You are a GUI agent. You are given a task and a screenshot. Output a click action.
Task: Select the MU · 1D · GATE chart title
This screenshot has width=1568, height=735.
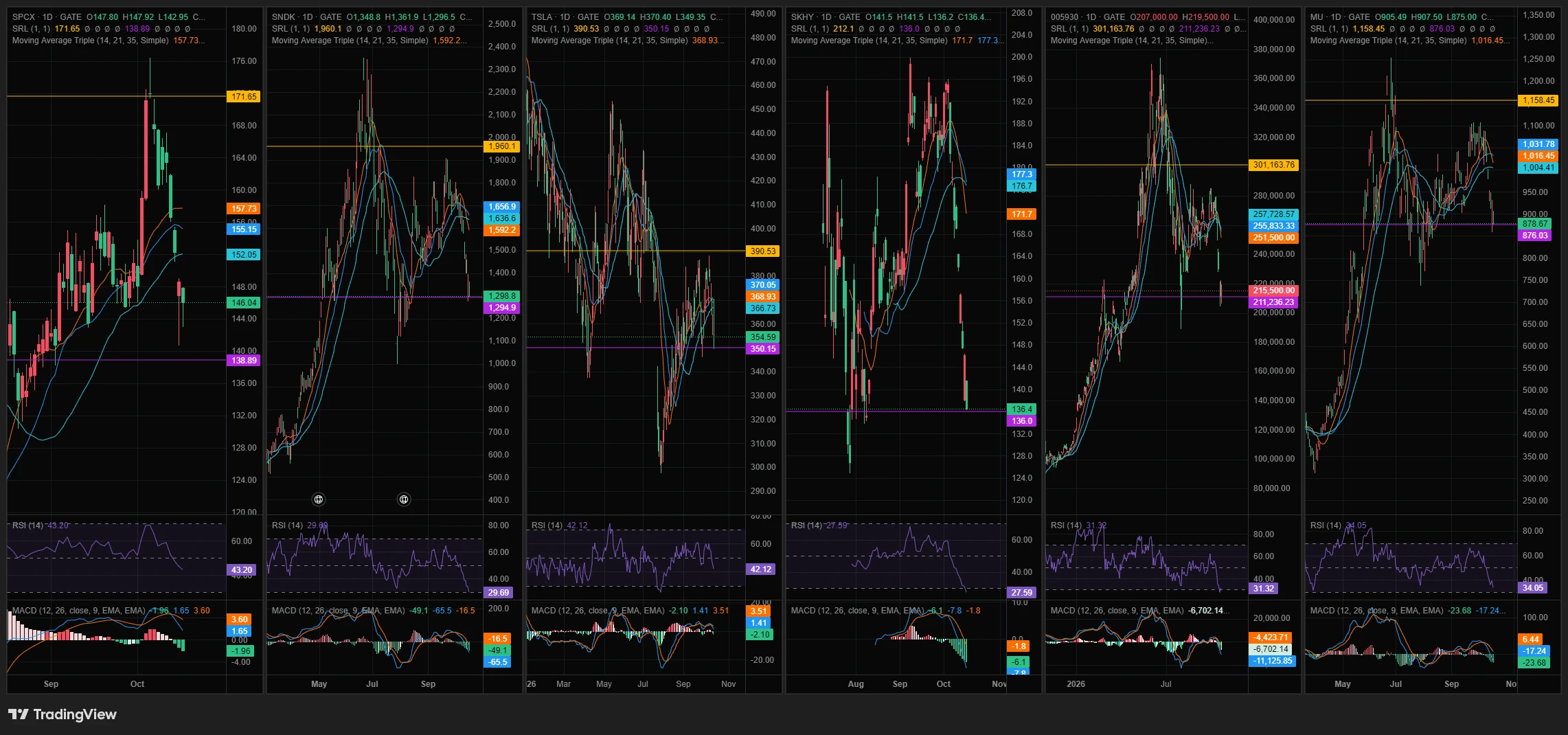pos(1340,17)
